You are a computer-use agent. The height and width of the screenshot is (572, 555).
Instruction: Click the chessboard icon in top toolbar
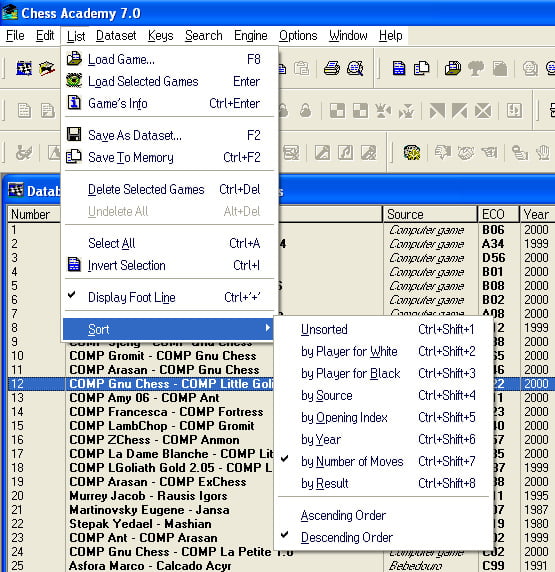pos(24,68)
